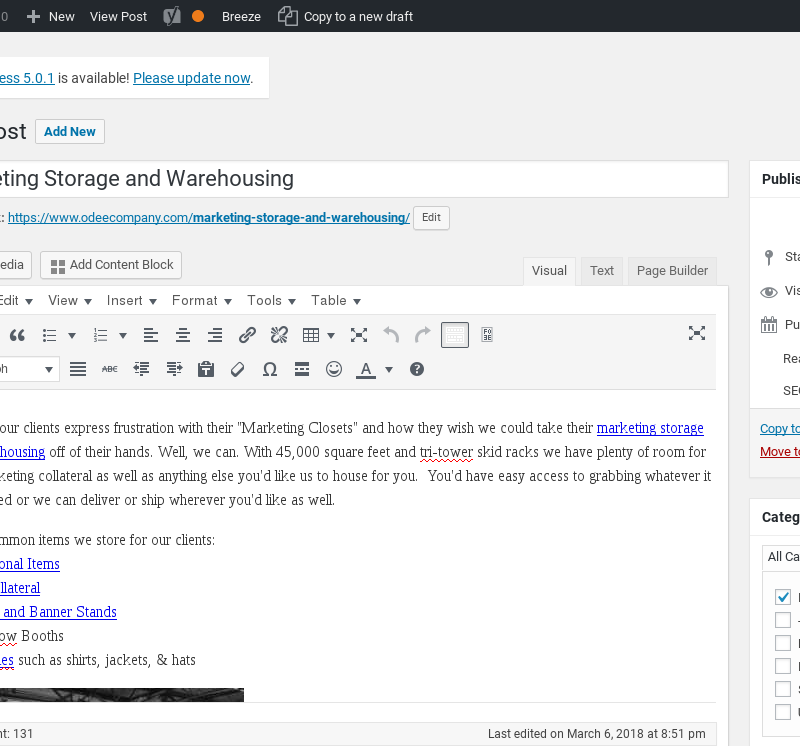Click the post title input field
The width and height of the screenshot is (800, 746).
pyautogui.click(x=360, y=179)
